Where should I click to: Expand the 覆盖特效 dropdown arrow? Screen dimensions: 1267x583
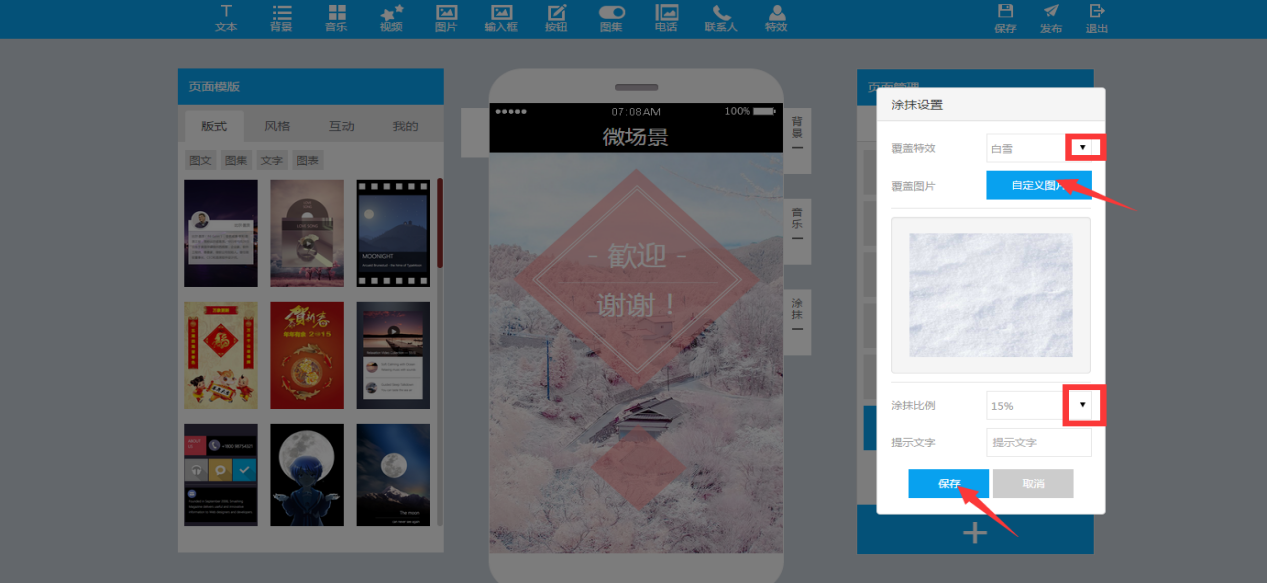tap(1082, 148)
